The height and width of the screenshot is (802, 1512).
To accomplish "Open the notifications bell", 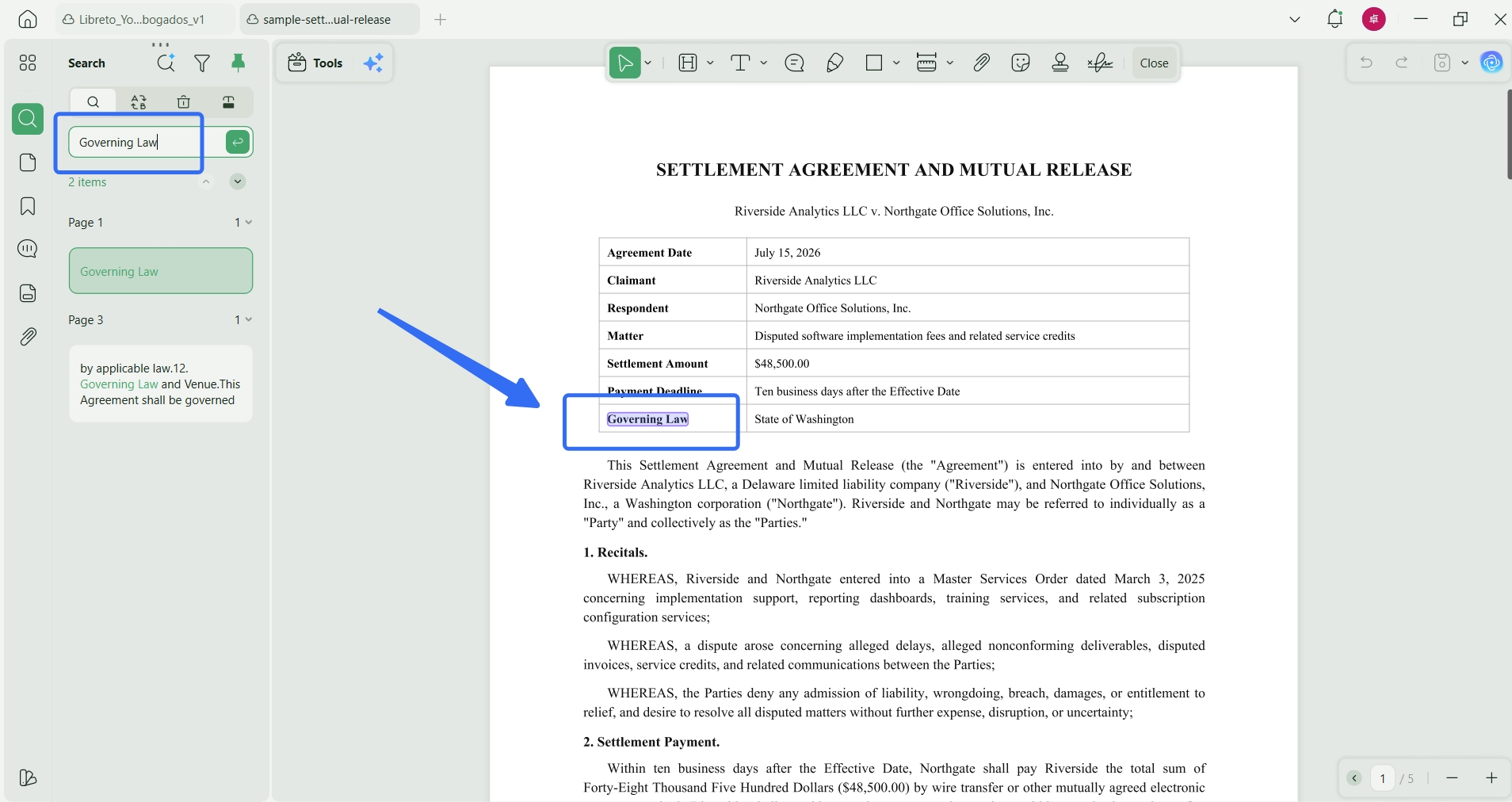I will coord(1335,19).
